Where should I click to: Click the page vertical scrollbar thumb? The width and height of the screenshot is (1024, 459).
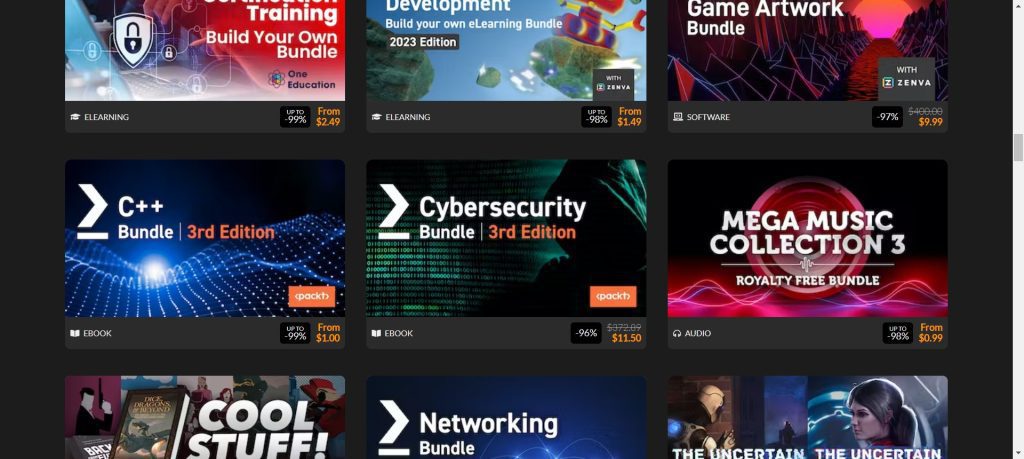point(1018,147)
